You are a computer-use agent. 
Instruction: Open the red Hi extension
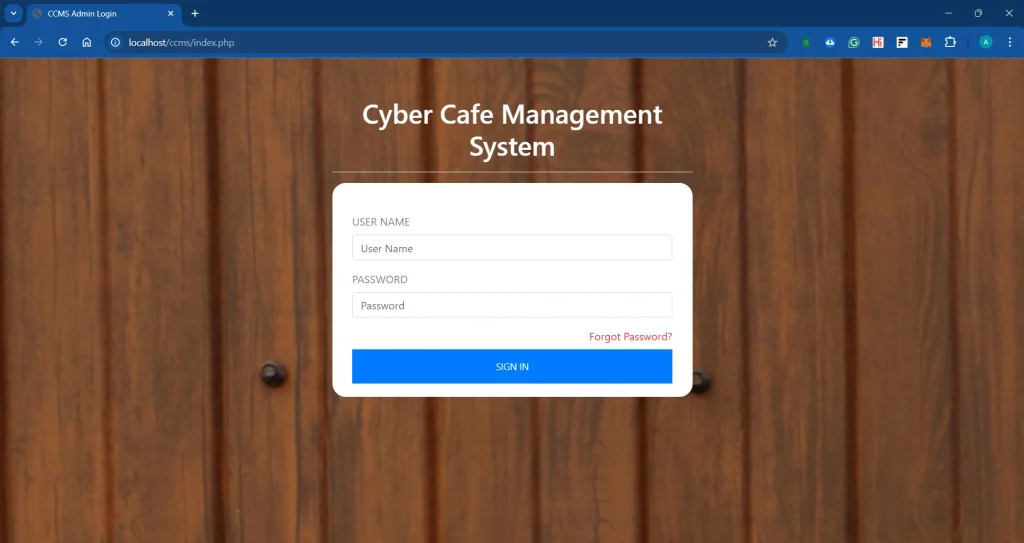point(878,42)
